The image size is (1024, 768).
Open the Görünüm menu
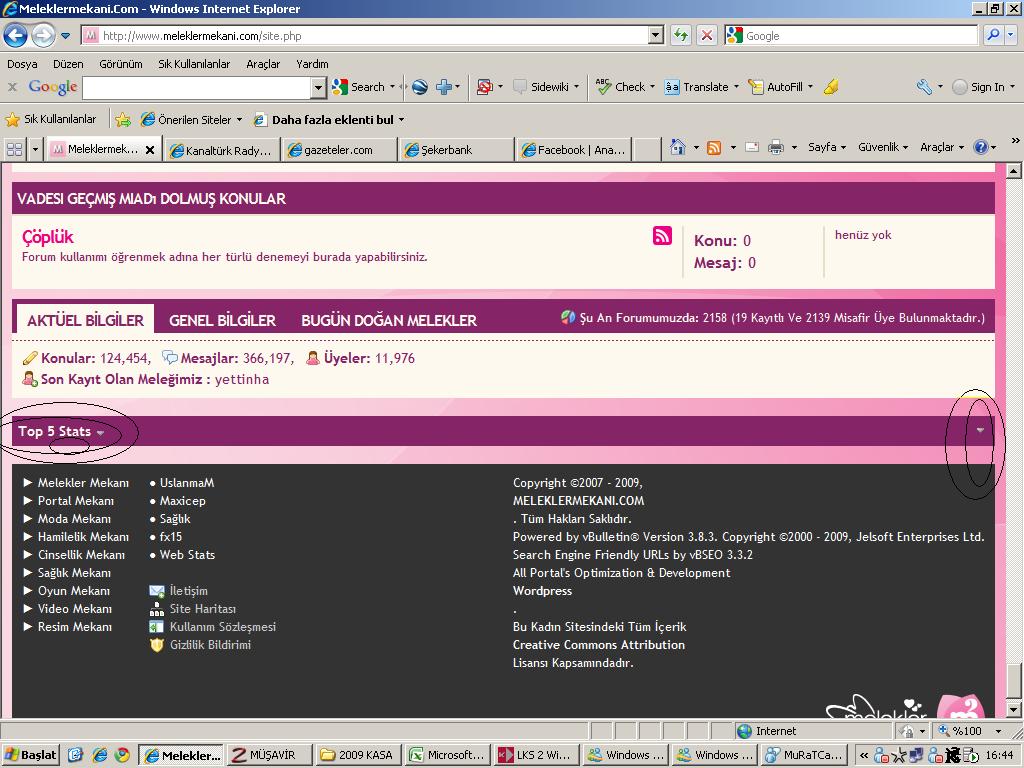[120, 64]
